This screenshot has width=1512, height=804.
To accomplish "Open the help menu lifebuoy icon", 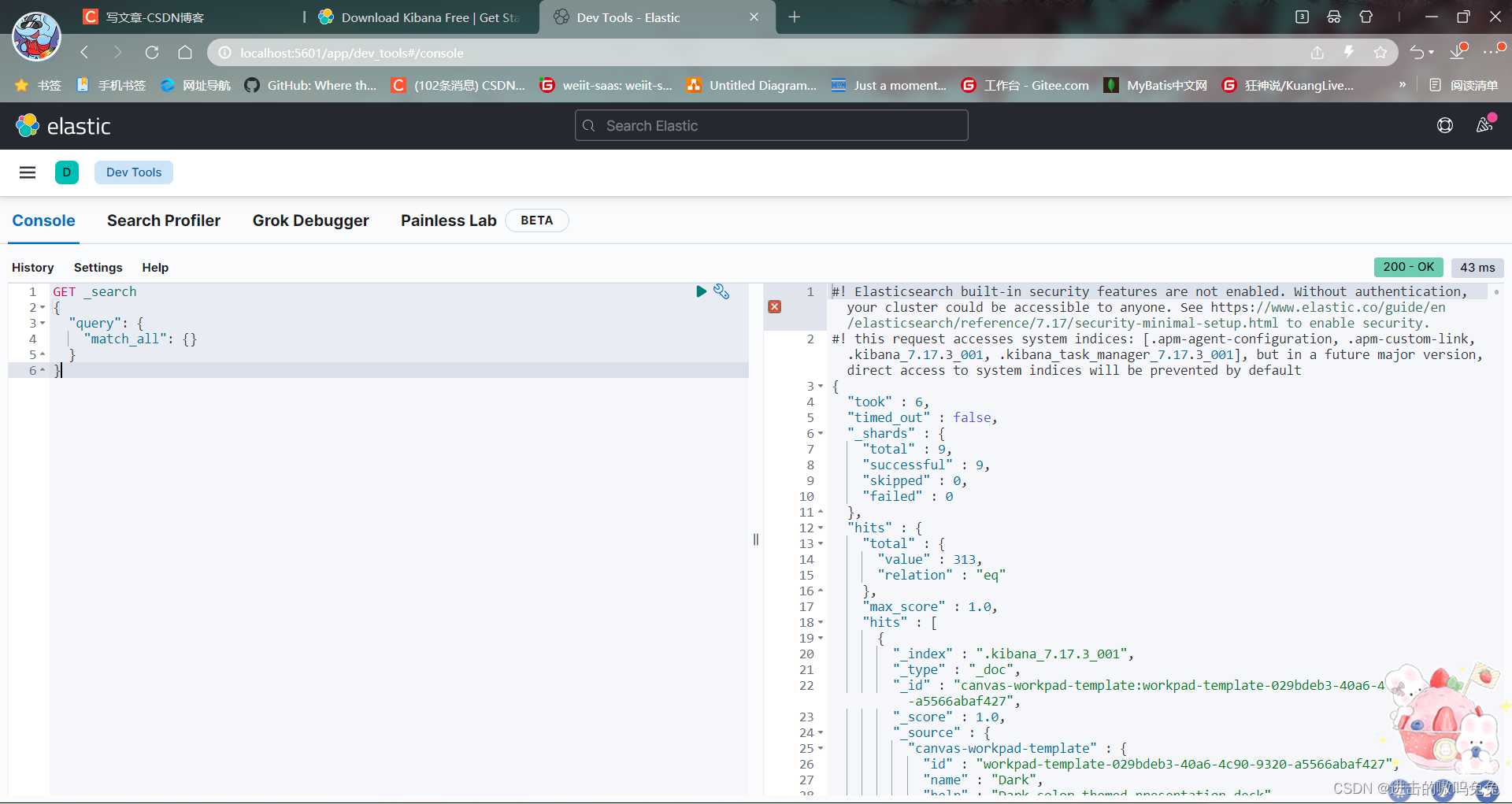I will (1445, 125).
